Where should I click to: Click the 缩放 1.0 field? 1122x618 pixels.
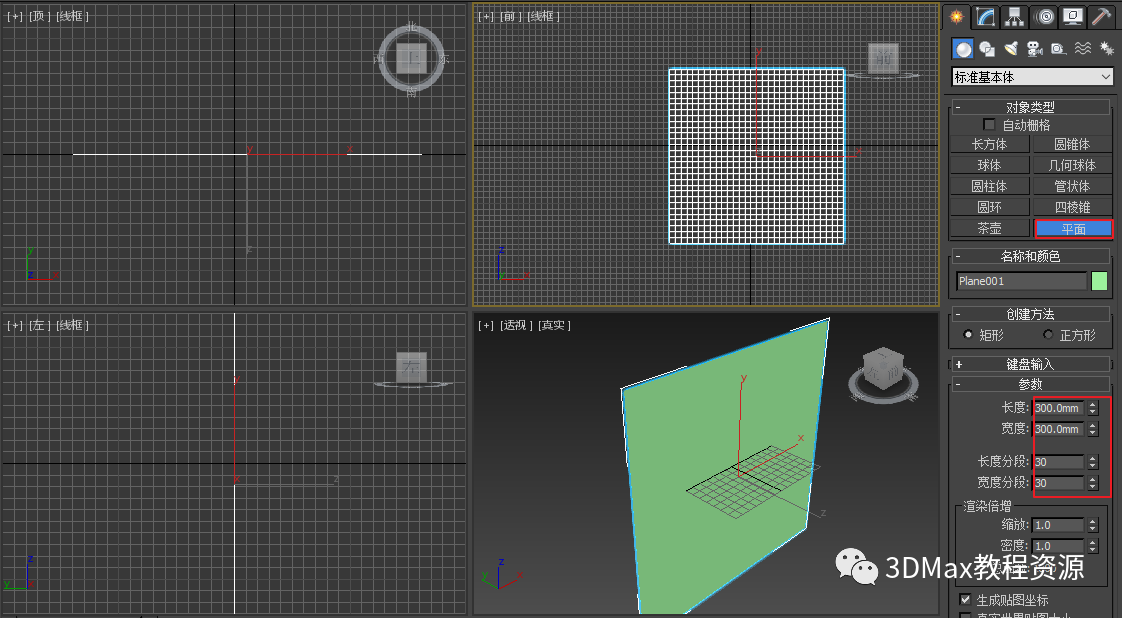click(x=1059, y=525)
